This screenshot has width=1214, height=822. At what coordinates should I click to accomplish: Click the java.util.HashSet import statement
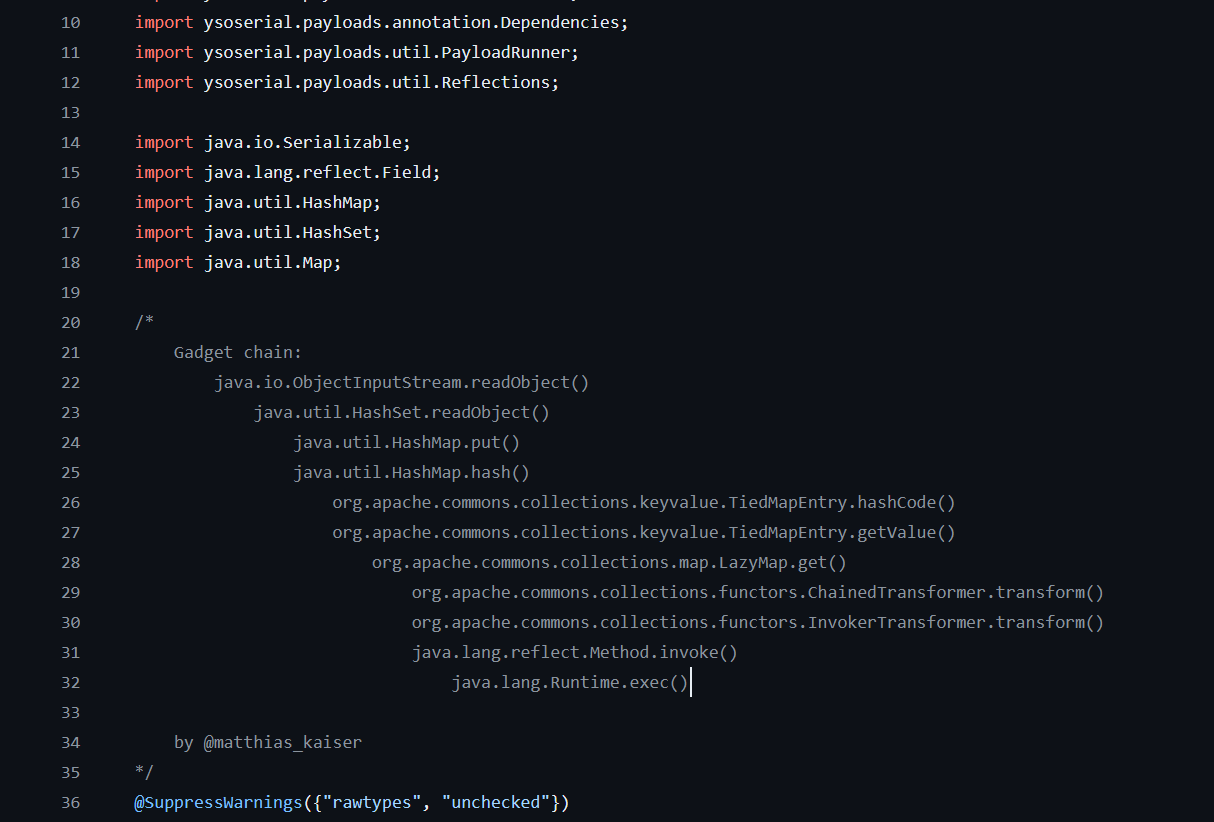258,232
